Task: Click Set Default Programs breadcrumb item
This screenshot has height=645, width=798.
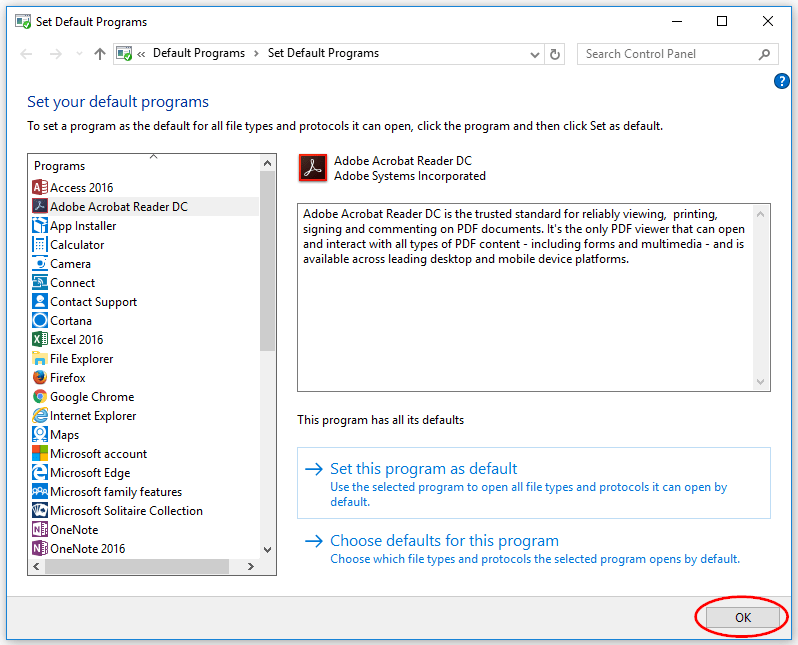Action: pos(323,53)
